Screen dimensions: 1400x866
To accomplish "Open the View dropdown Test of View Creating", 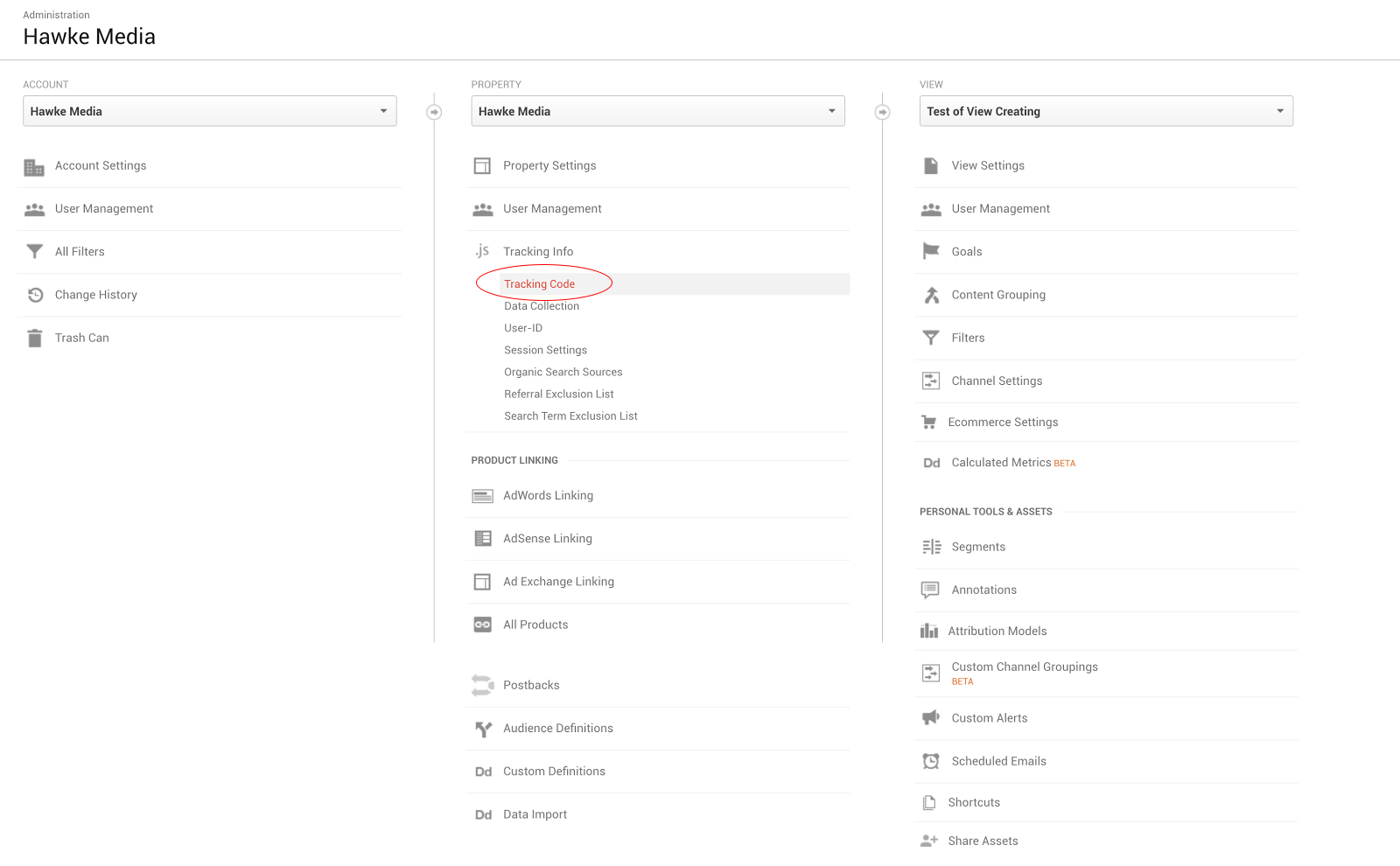I will tap(1106, 111).
